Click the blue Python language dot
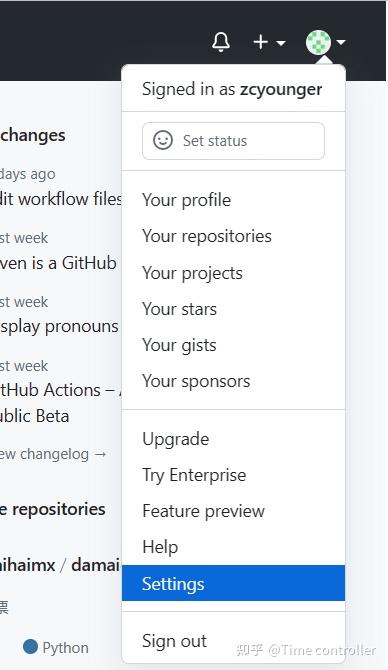The image size is (388, 670). pos(30,647)
